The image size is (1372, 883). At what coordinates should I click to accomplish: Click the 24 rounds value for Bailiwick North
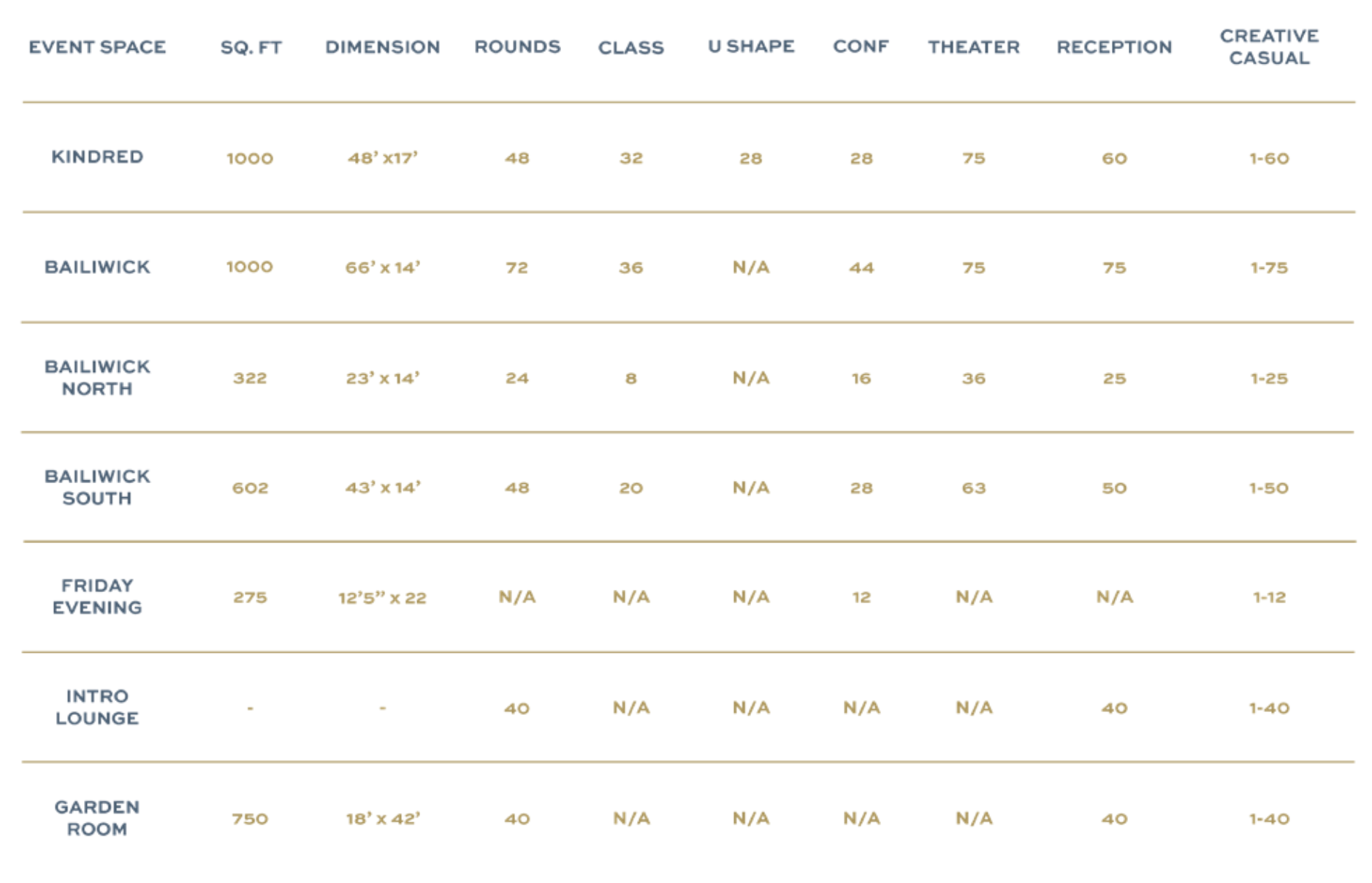tap(517, 379)
